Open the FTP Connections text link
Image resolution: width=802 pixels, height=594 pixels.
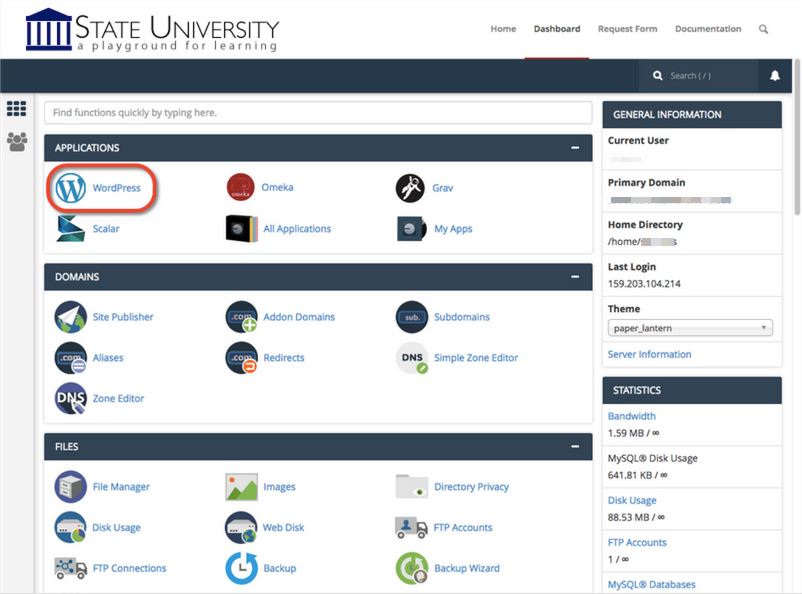[129, 568]
